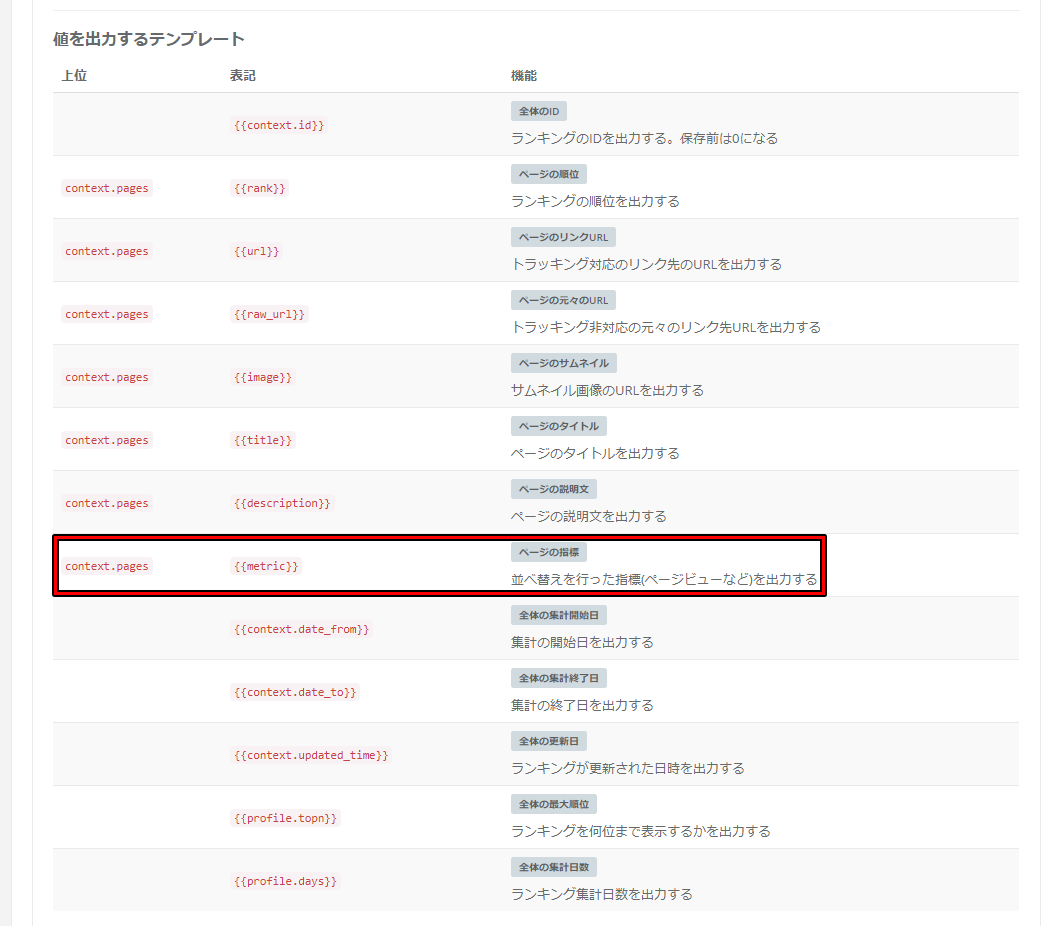Select the {{raw_url}} code snippet

(x=270, y=314)
